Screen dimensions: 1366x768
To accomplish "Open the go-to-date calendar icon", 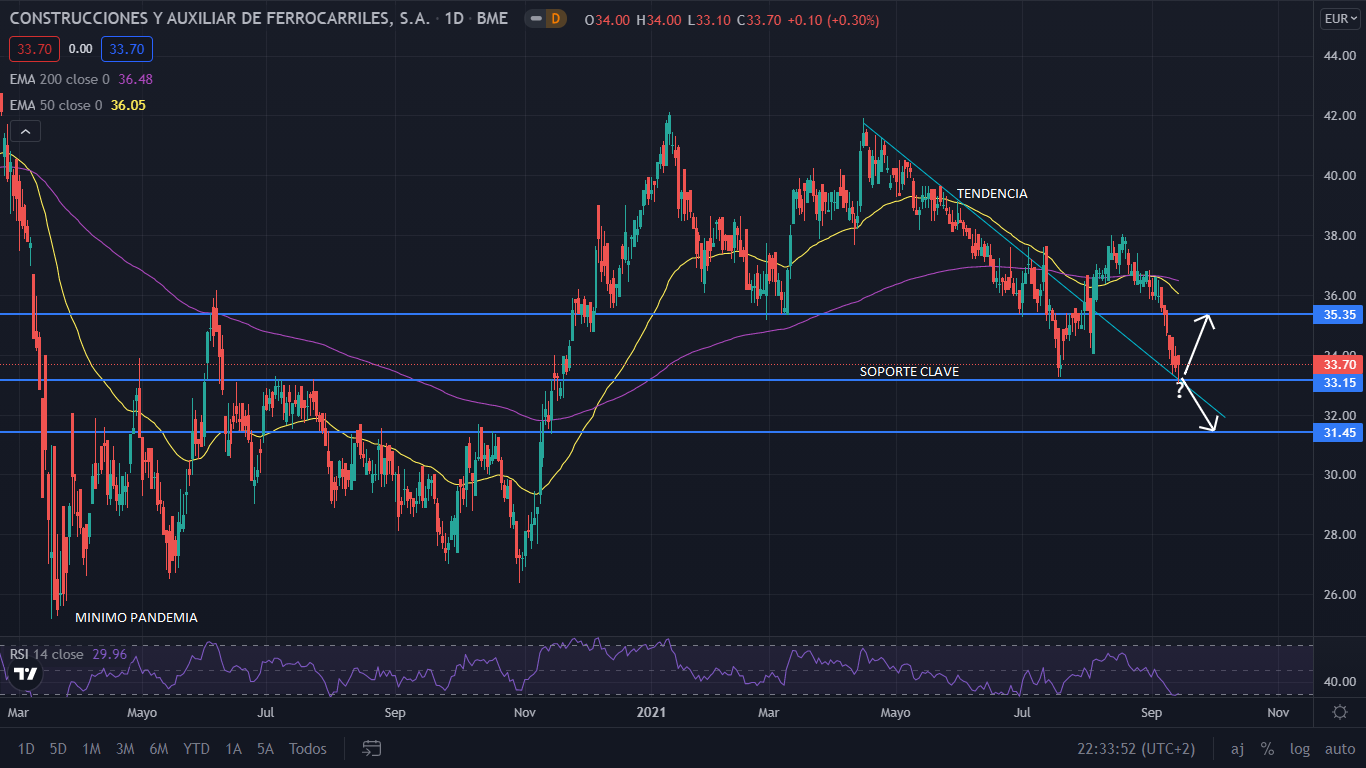I will pyautogui.click(x=372, y=748).
